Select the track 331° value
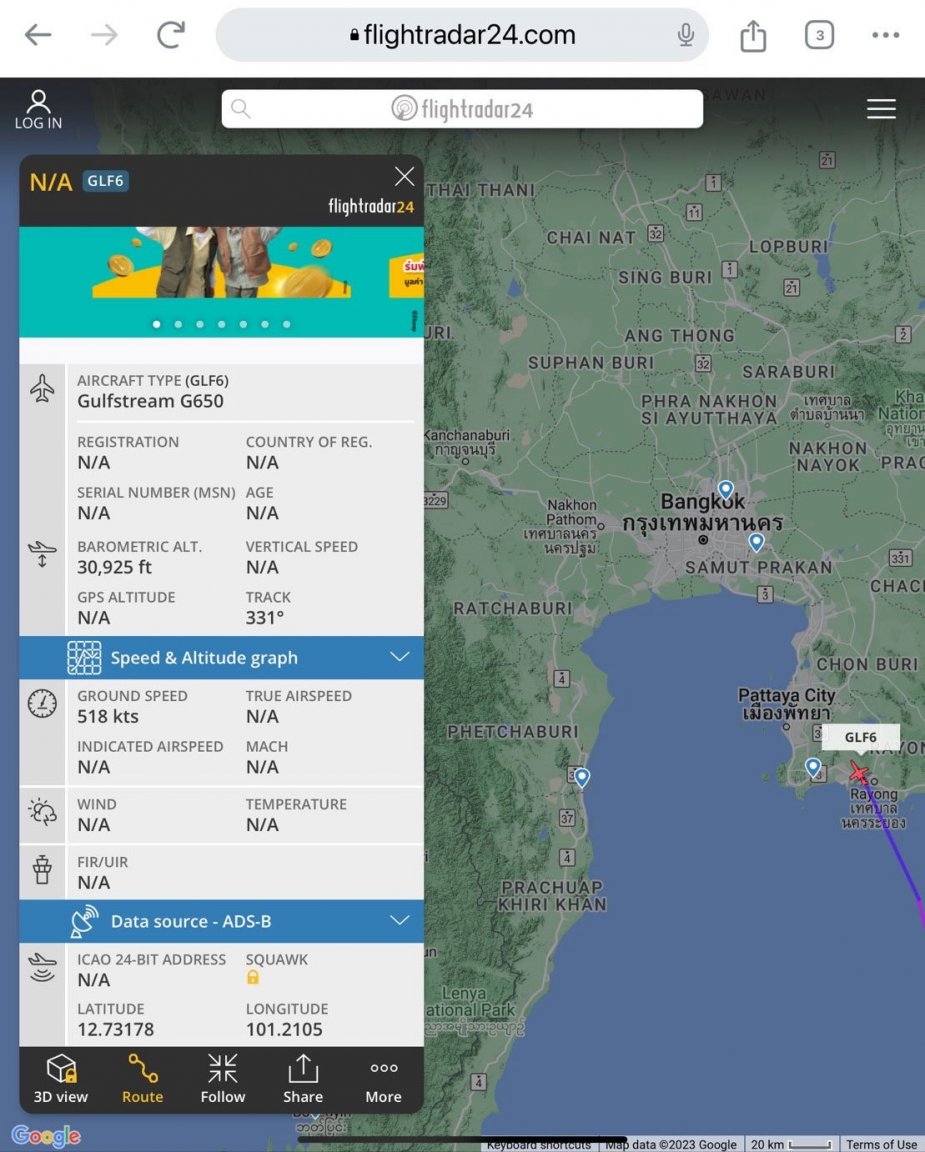Viewport: 925px width, 1152px height. [264, 618]
